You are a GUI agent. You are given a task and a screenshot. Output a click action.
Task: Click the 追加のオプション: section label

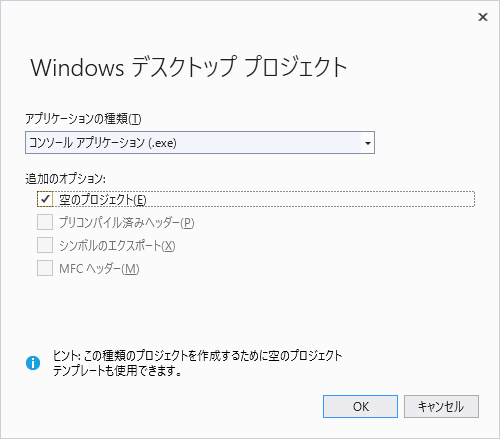66,179
